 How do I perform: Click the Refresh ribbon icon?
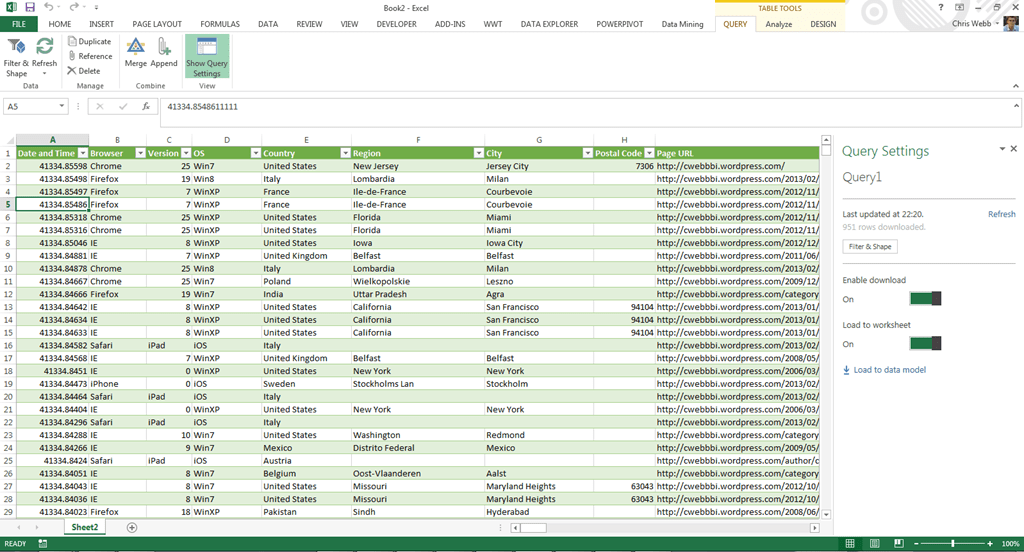pyautogui.click(x=44, y=56)
